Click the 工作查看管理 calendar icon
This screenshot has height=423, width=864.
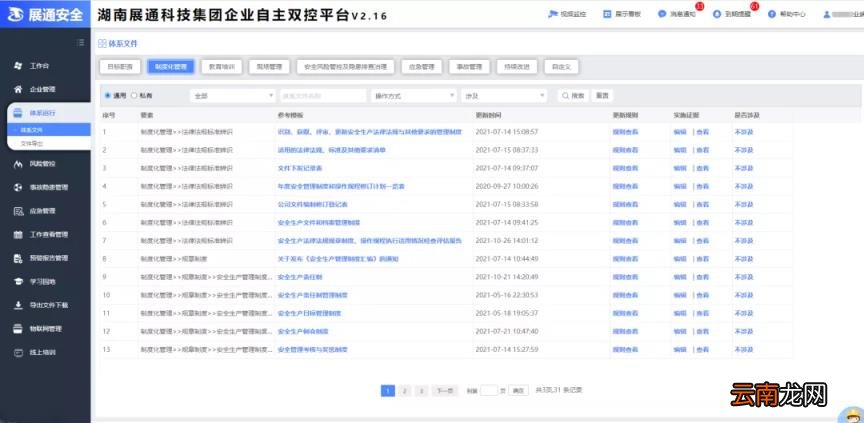point(18,235)
